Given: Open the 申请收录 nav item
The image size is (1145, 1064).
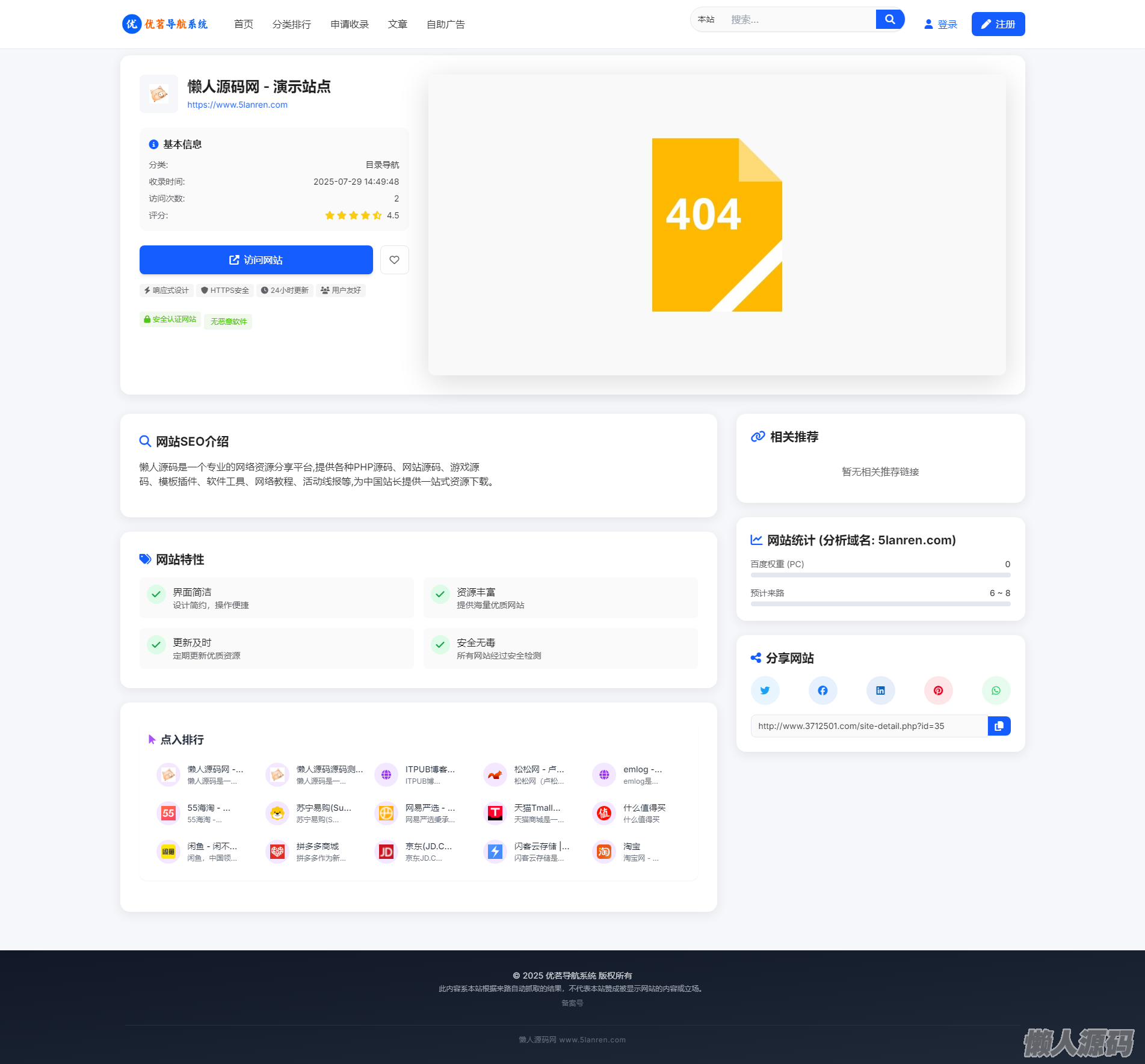Looking at the screenshot, I should click(350, 24).
